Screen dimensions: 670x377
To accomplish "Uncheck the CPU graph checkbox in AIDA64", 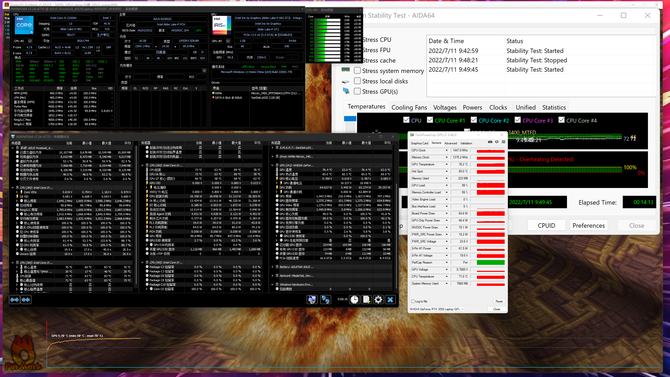I will 406,120.
